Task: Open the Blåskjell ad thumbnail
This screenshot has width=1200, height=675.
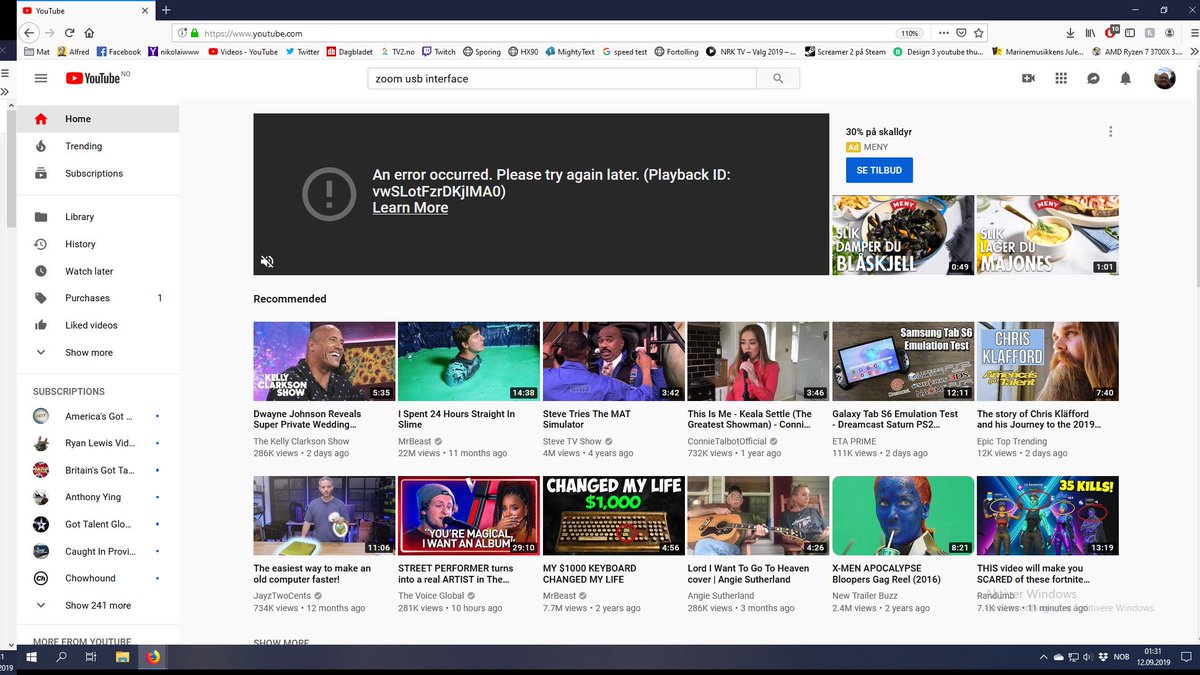Action: coord(903,235)
